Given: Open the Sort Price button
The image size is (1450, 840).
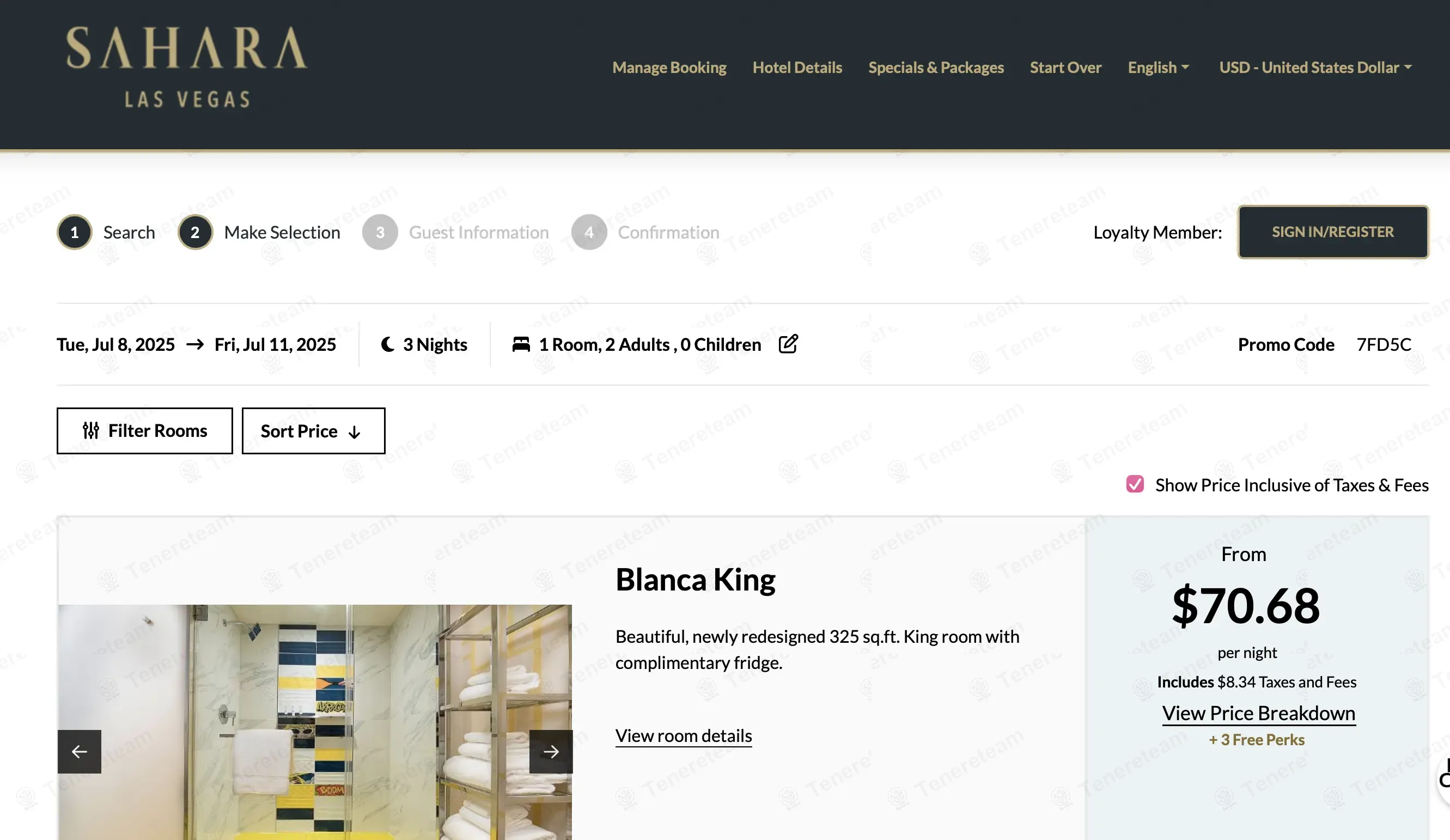Looking at the screenshot, I should pyautogui.click(x=313, y=431).
